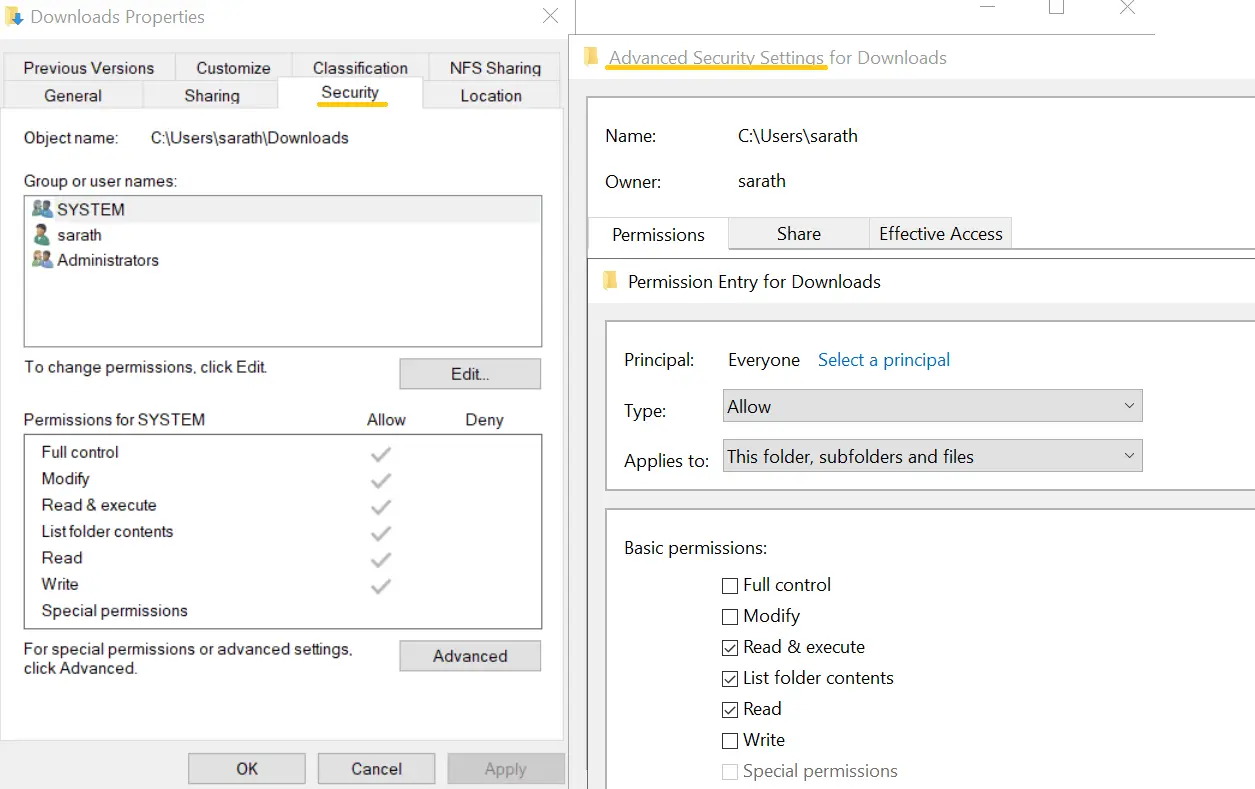The height and width of the screenshot is (789, 1255).
Task: Switch to the Sharing tab
Action: point(211,95)
